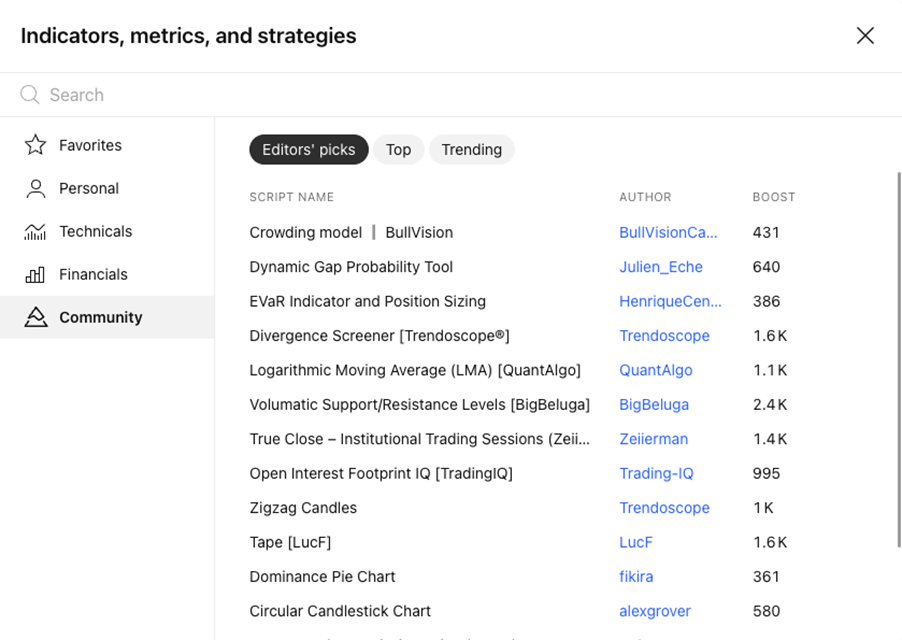Viewport: 902px width, 640px height.
Task: Open the Favorites category
Action: (107, 145)
